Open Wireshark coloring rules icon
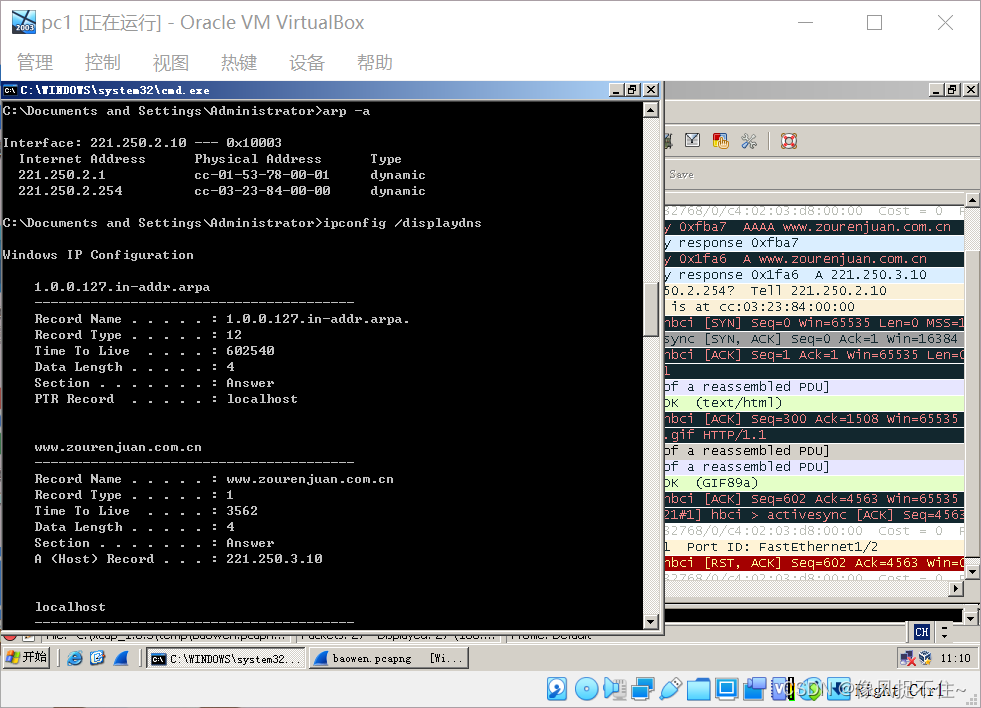The width and height of the screenshot is (981, 708). [721, 141]
